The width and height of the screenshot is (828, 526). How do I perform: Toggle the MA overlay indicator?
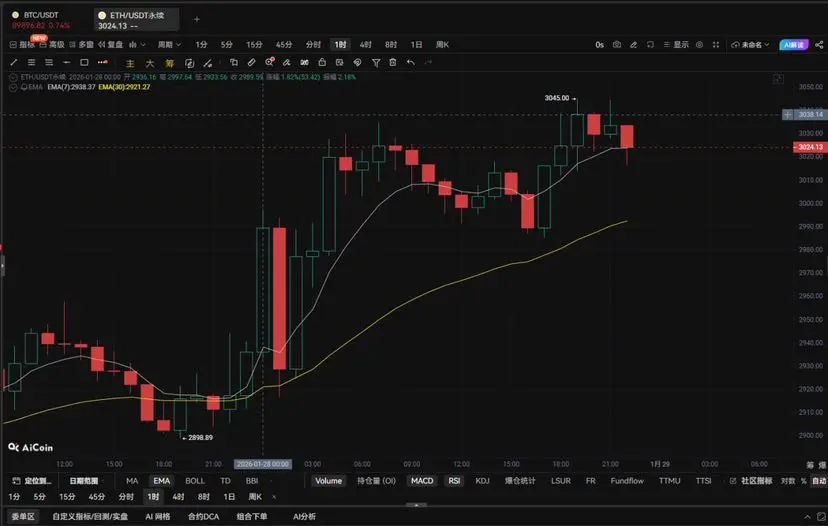click(x=132, y=481)
